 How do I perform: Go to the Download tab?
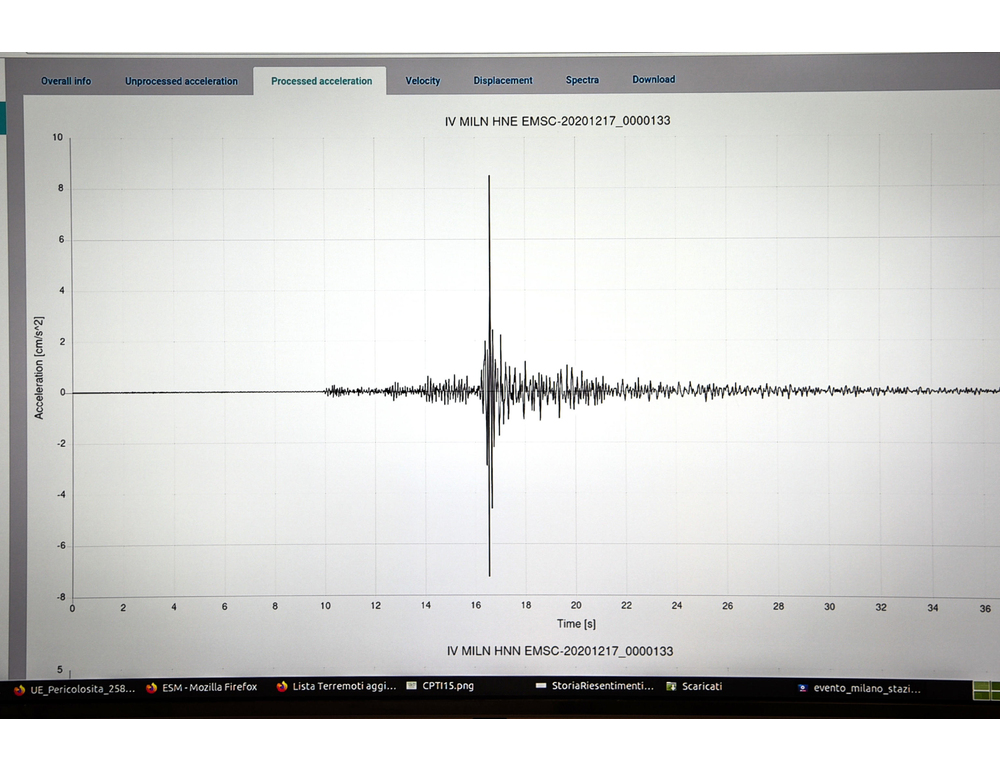[653, 80]
